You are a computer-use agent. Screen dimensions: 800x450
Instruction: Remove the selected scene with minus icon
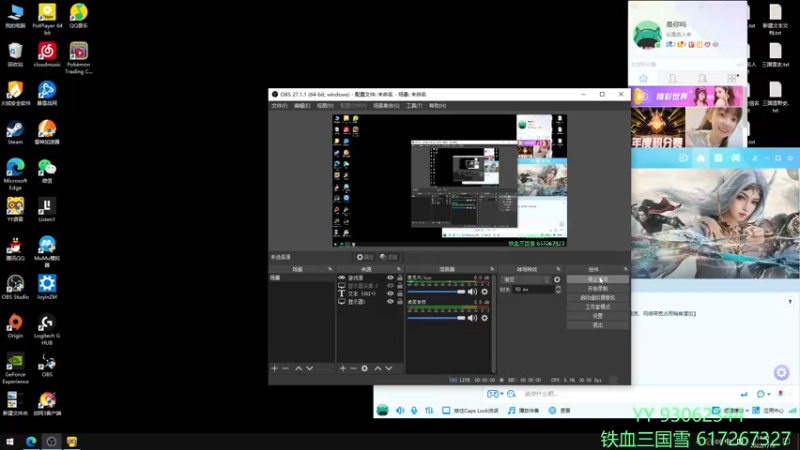285,368
